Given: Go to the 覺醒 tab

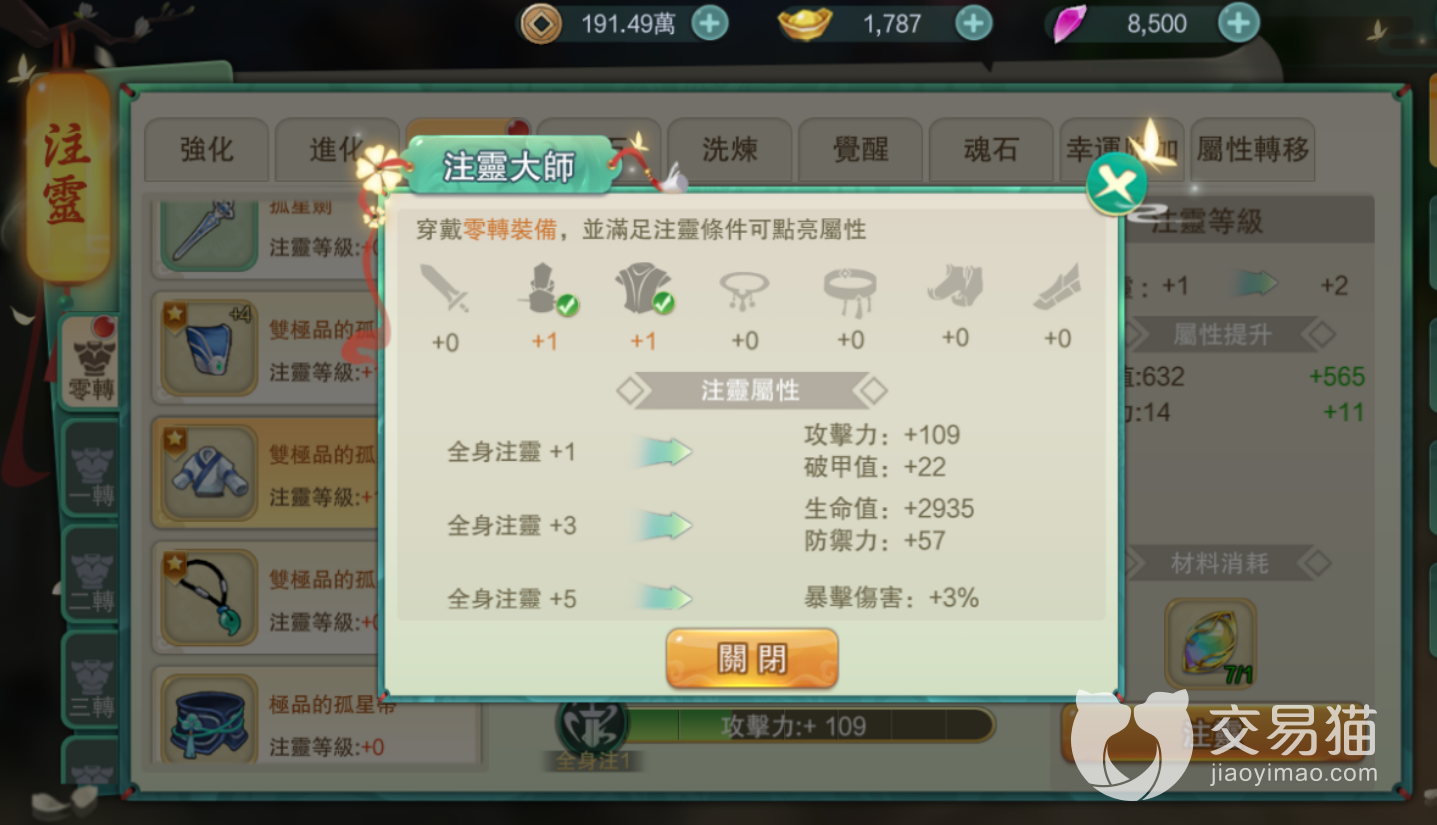Looking at the screenshot, I should [860, 150].
